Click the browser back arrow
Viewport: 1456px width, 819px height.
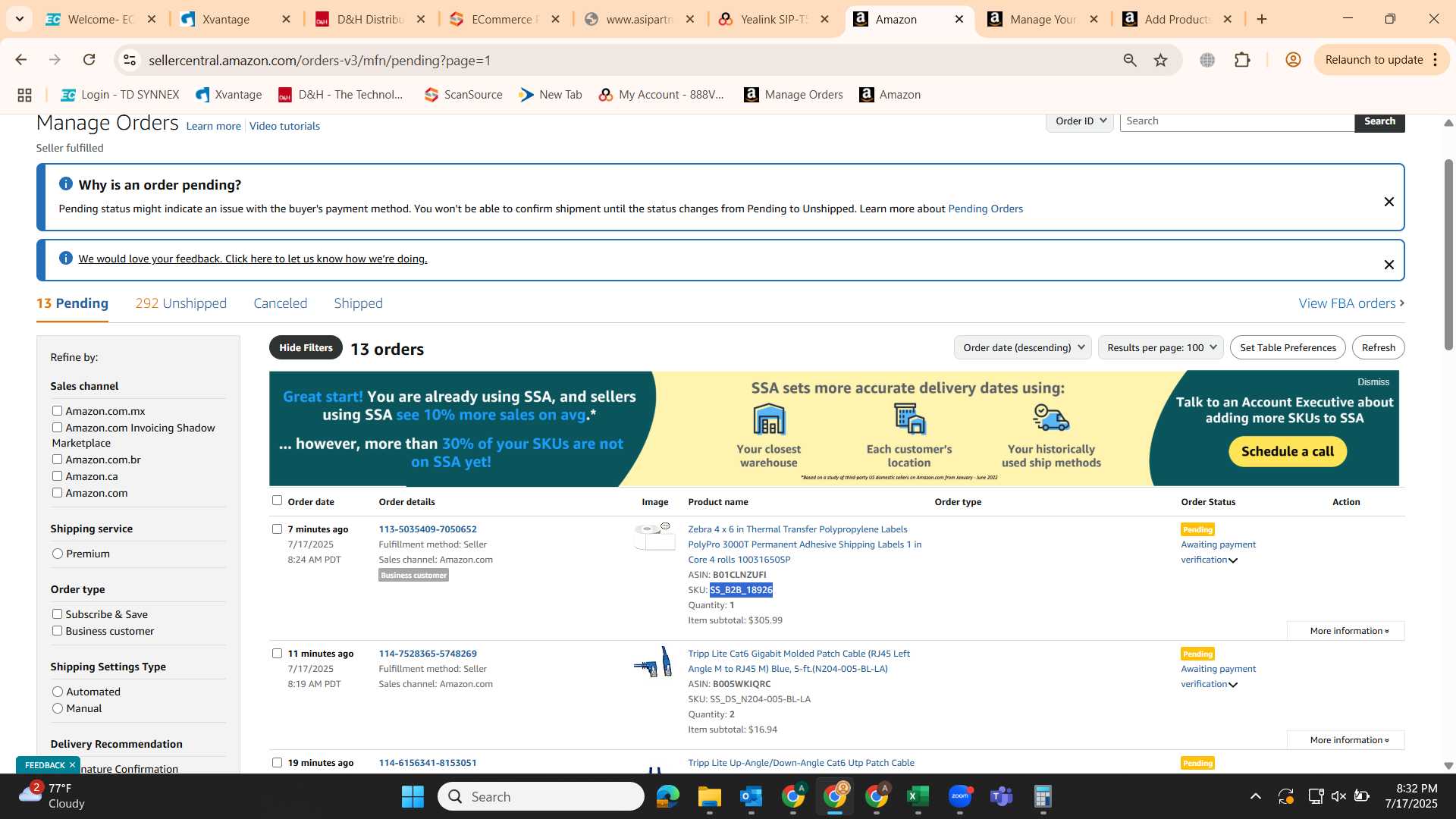[x=21, y=60]
